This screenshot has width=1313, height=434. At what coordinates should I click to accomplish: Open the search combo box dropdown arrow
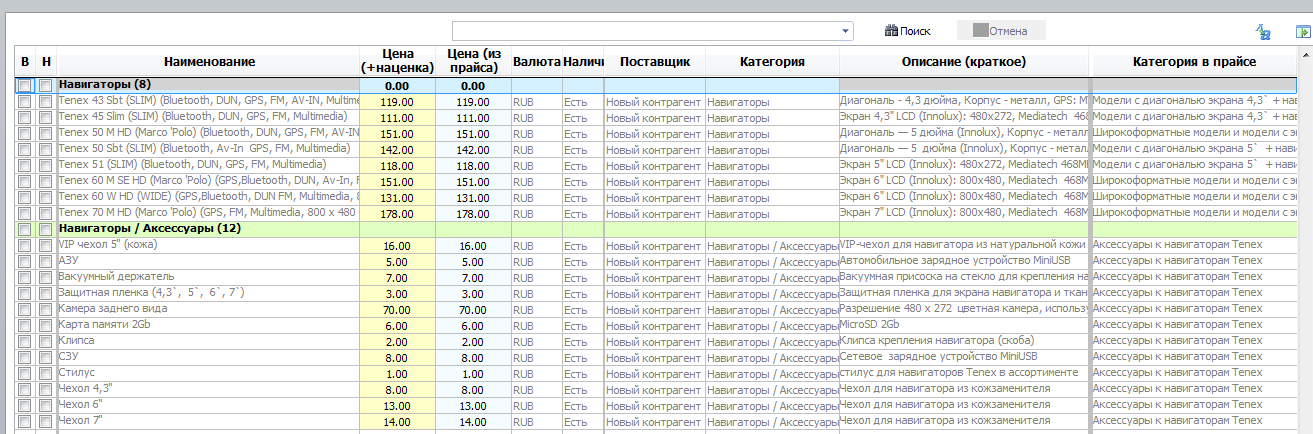846,31
